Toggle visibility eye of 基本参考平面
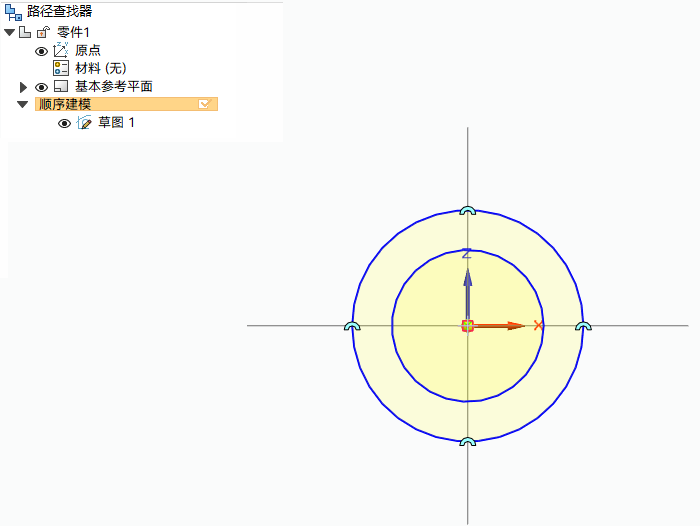The width and height of the screenshot is (700, 526). pos(41,87)
